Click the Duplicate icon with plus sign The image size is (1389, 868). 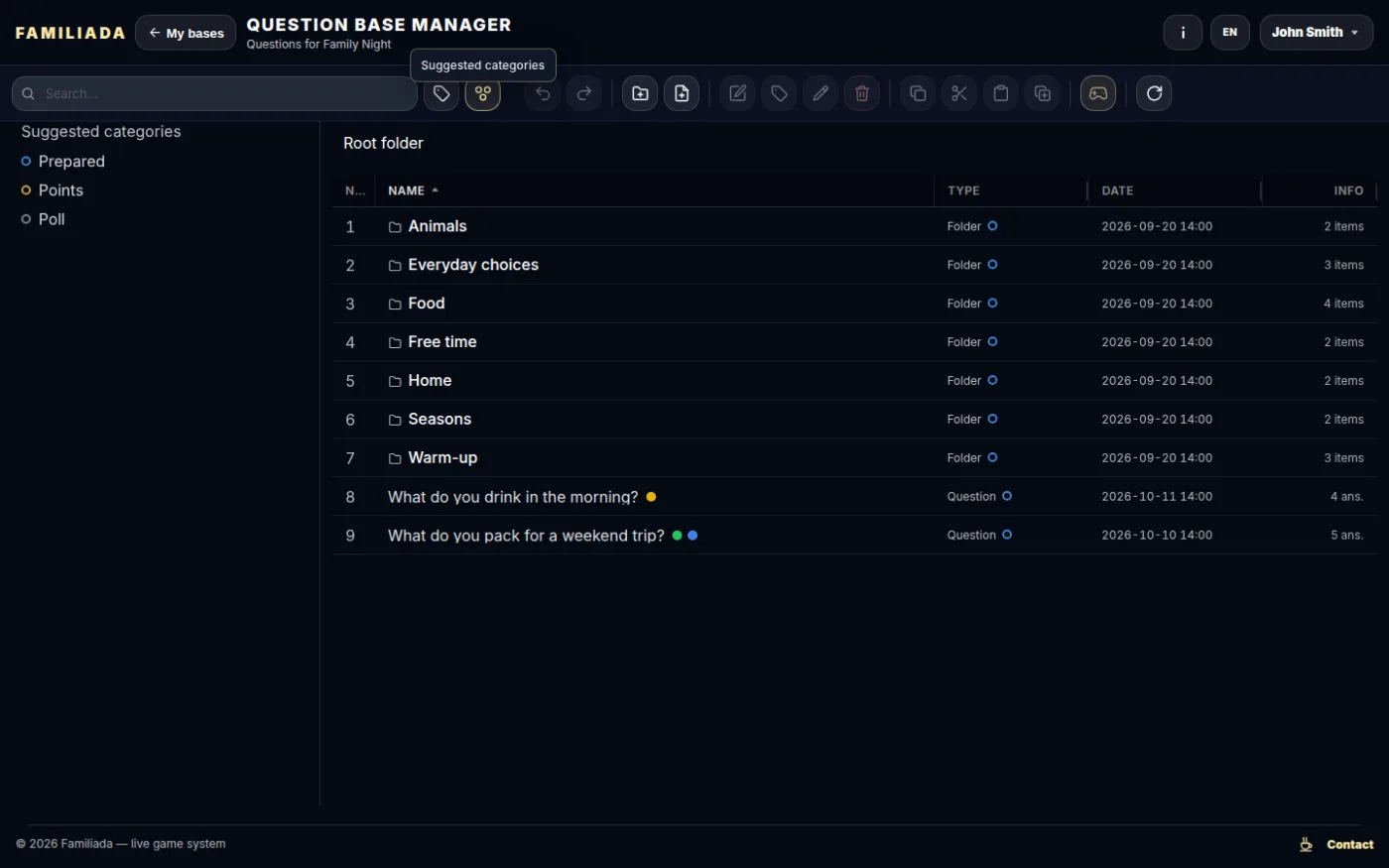point(1043,93)
